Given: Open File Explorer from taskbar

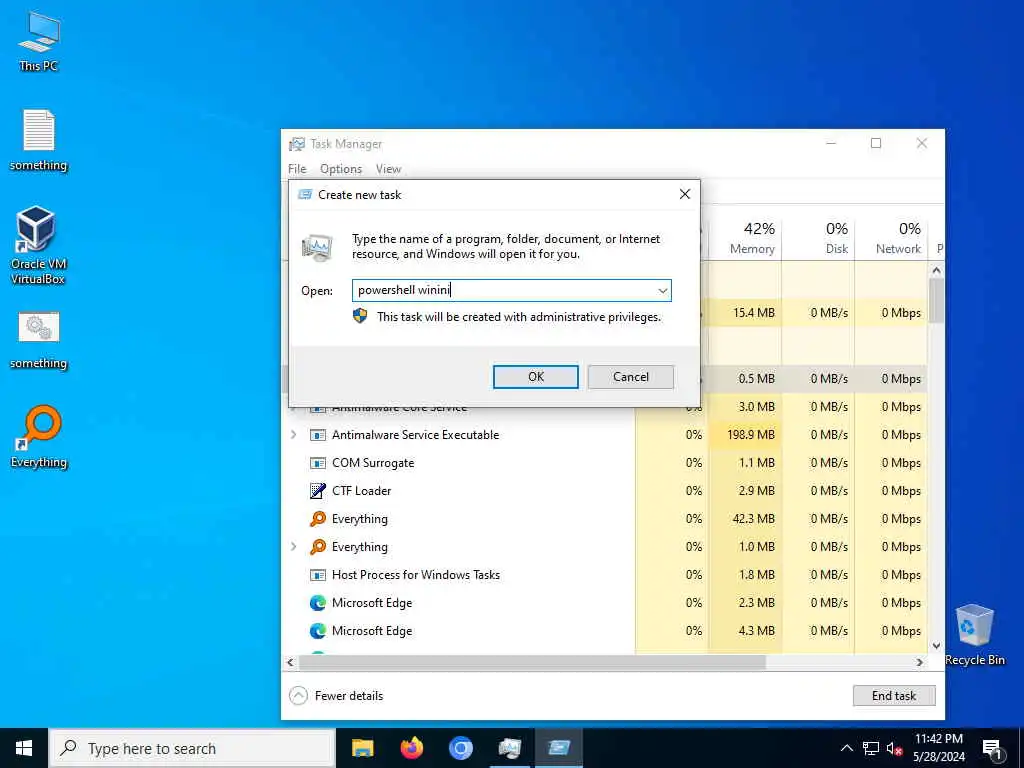Looking at the screenshot, I should point(362,748).
